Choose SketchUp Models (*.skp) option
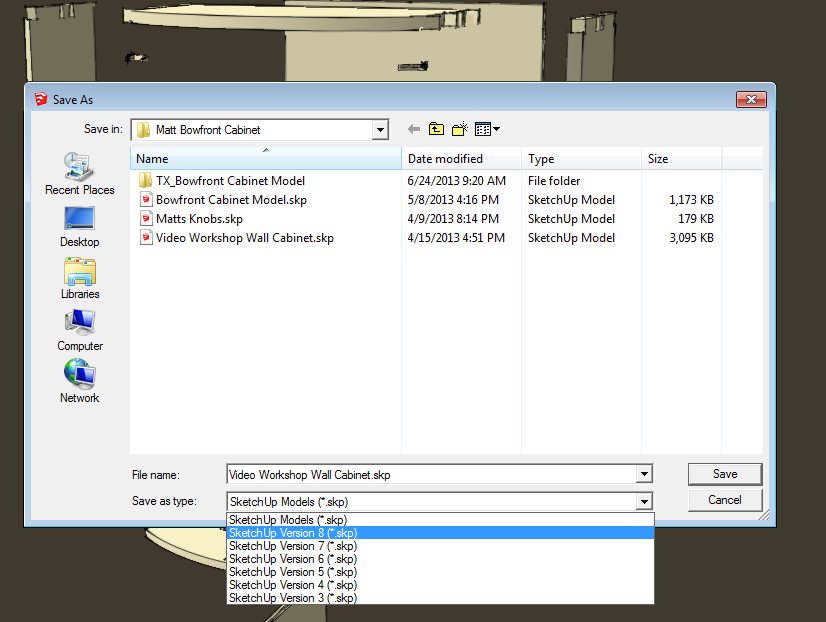826x622 pixels. [440, 520]
